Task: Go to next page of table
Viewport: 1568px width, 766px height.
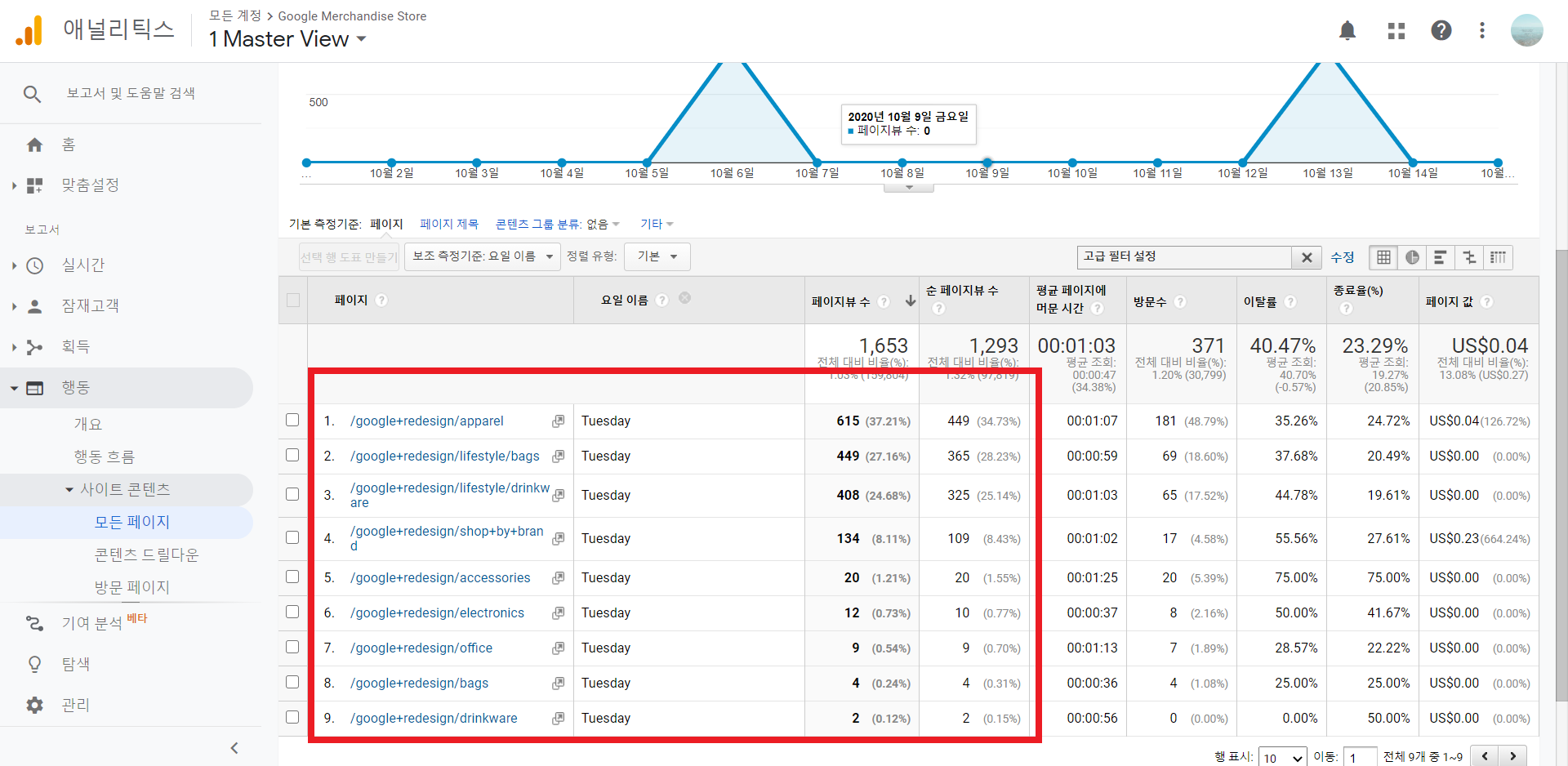Action: point(1512,756)
